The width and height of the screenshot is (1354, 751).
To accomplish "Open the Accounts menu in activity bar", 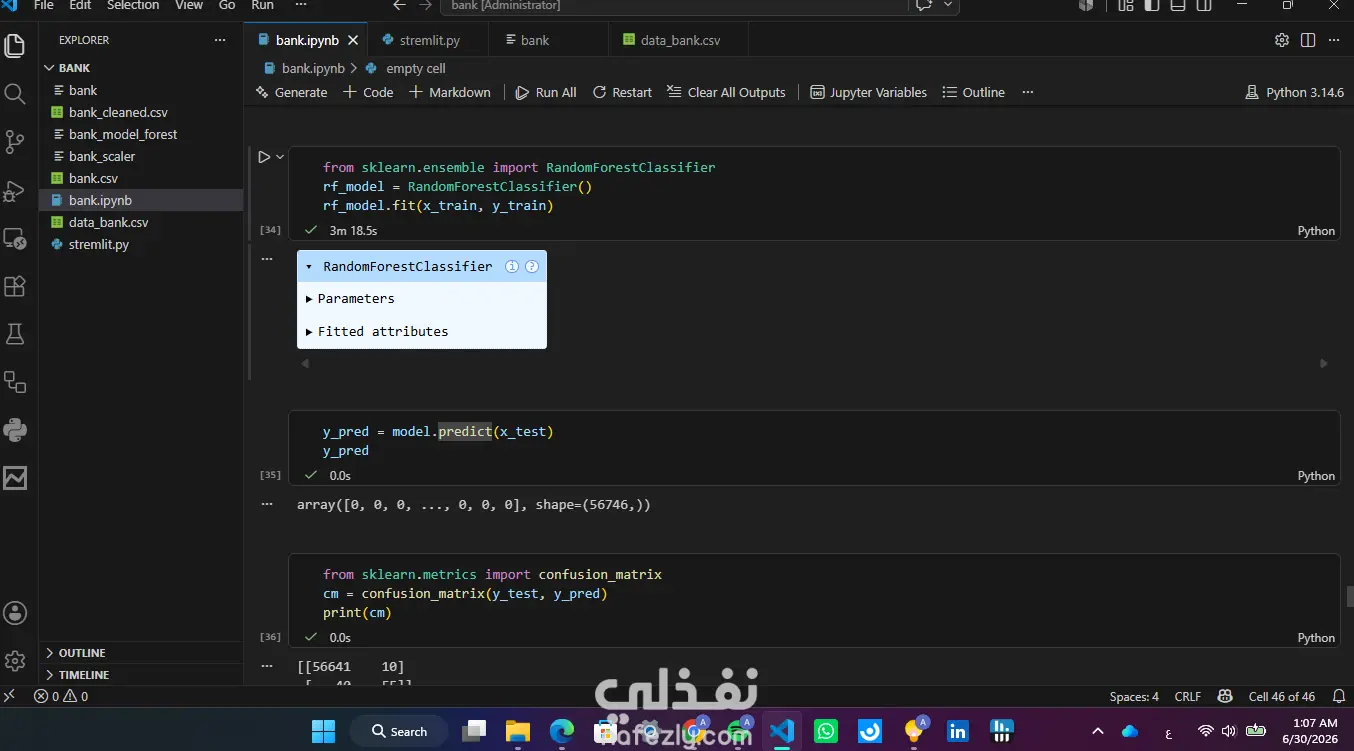I will click(15, 613).
